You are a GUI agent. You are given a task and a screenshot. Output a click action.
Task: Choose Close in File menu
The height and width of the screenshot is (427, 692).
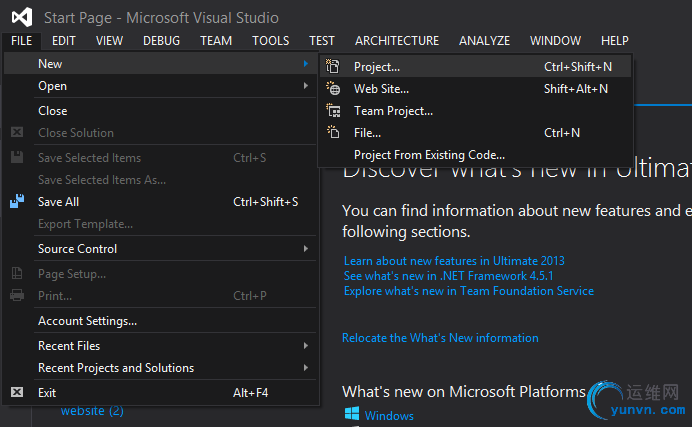click(161, 111)
